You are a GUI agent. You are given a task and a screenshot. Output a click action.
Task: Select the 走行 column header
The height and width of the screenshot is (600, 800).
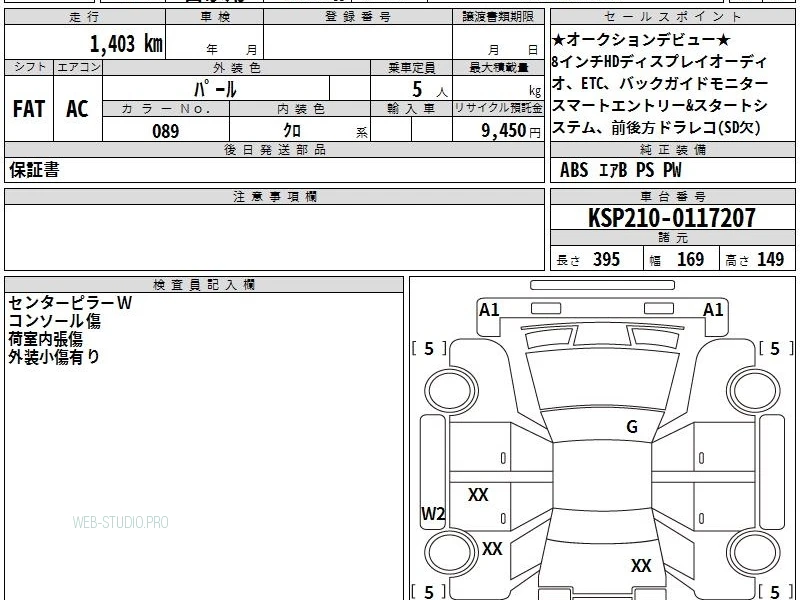pyautogui.click(x=85, y=17)
